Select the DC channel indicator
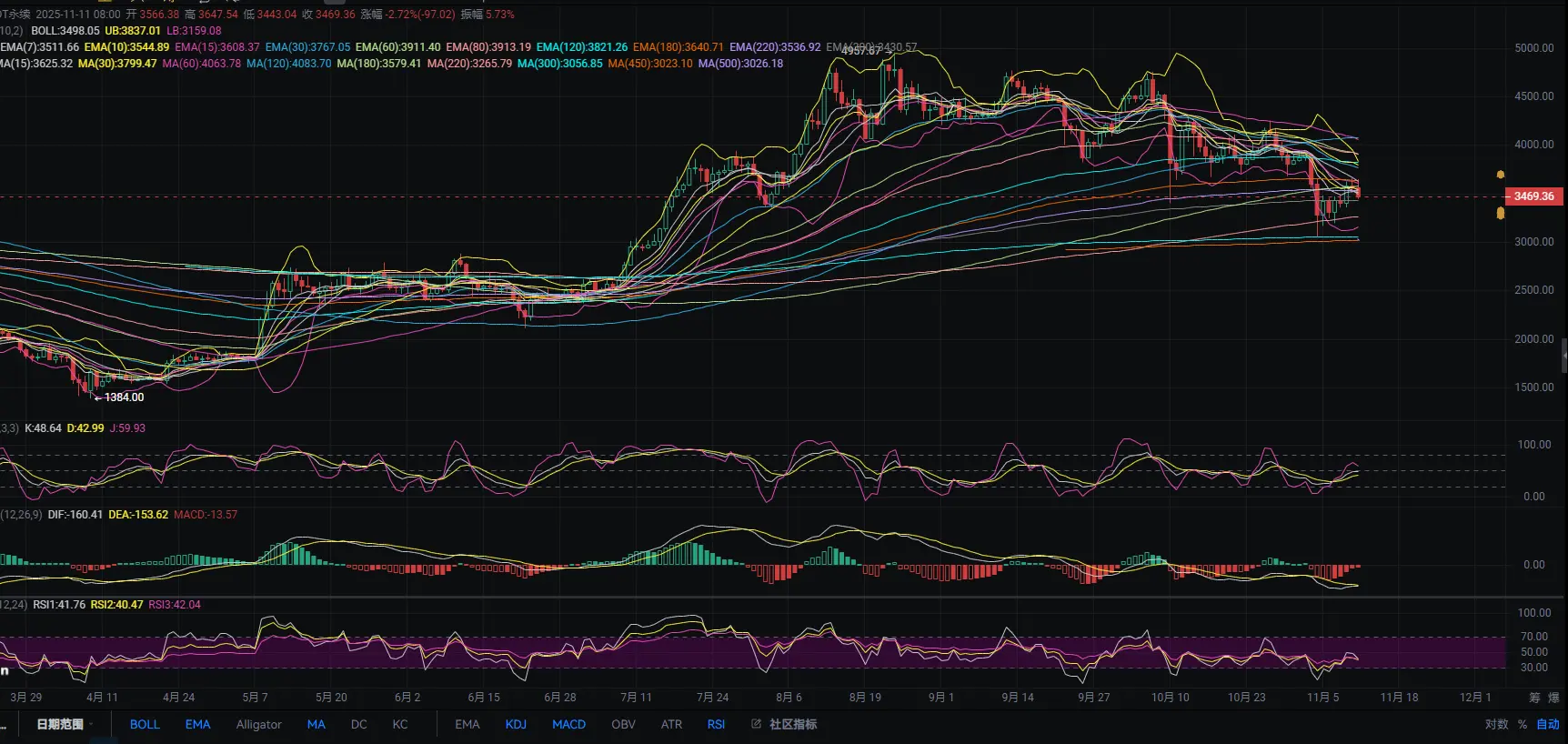The image size is (1568, 744). (359, 724)
